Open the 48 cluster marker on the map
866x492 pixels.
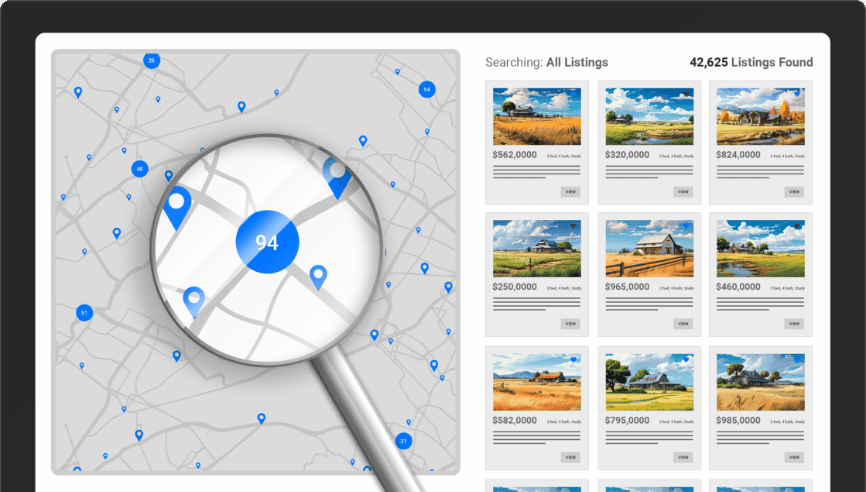tap(140, 169)
